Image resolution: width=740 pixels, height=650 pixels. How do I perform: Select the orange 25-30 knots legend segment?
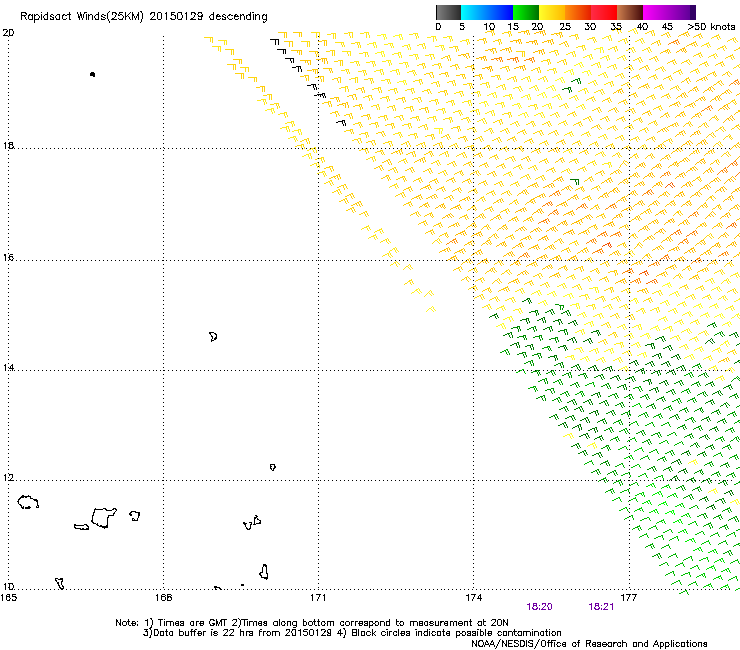point(578,12)
